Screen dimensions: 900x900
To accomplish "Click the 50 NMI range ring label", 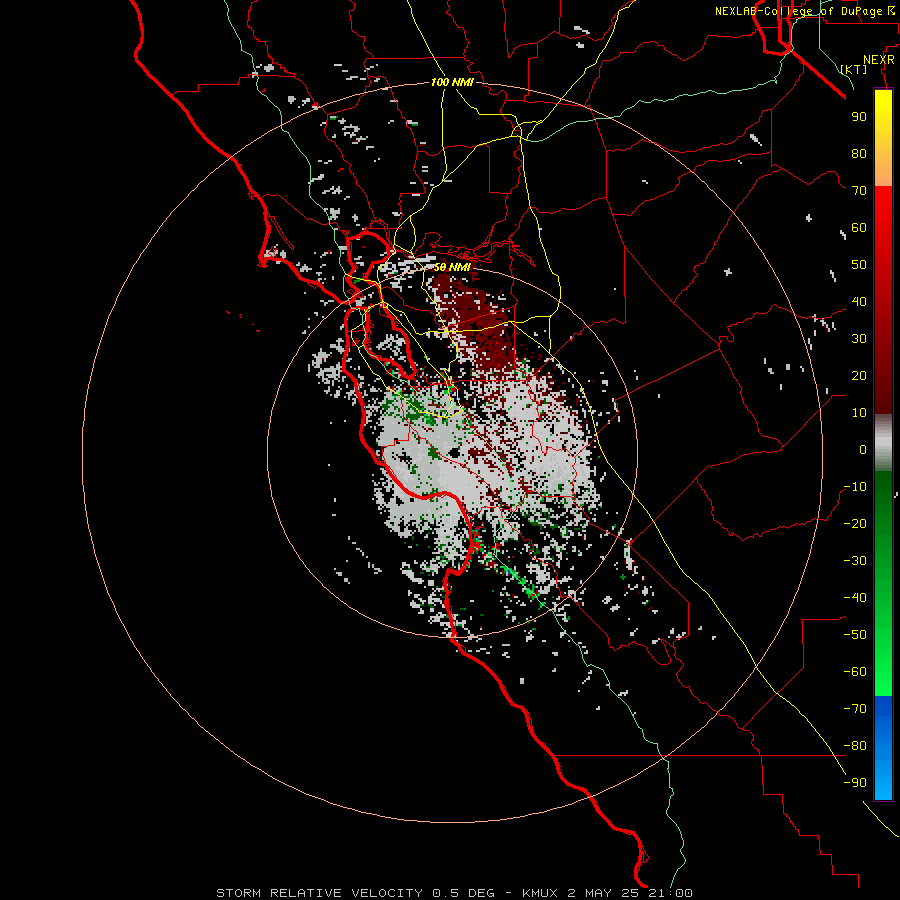I will click(x=452, y=267).
